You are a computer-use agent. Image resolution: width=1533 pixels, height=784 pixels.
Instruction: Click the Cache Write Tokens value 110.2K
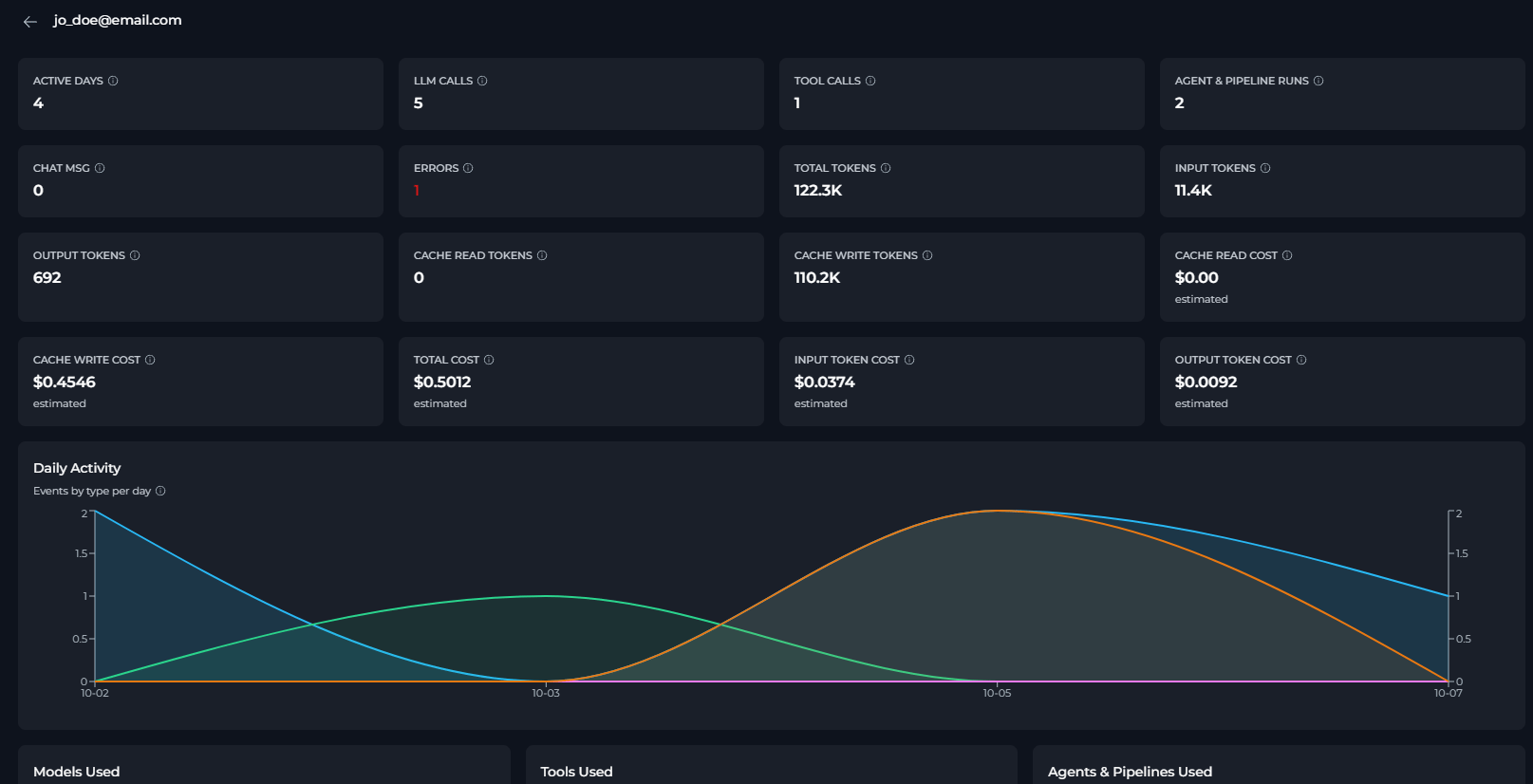point(817,277)
